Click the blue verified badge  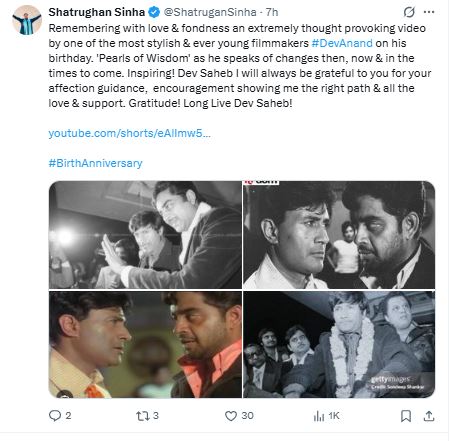click(x=154, y=12)
